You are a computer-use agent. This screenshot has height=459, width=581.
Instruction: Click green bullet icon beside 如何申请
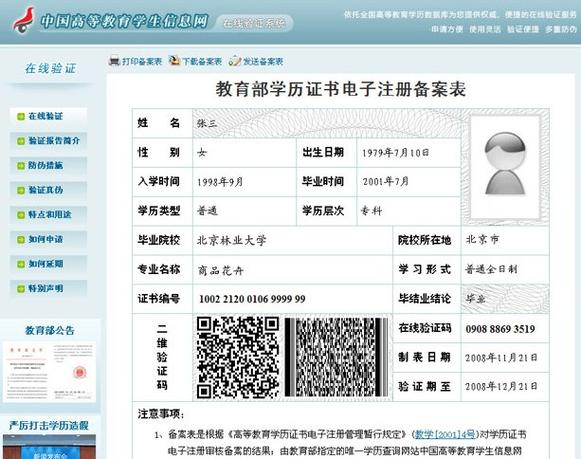click(21, 240)
